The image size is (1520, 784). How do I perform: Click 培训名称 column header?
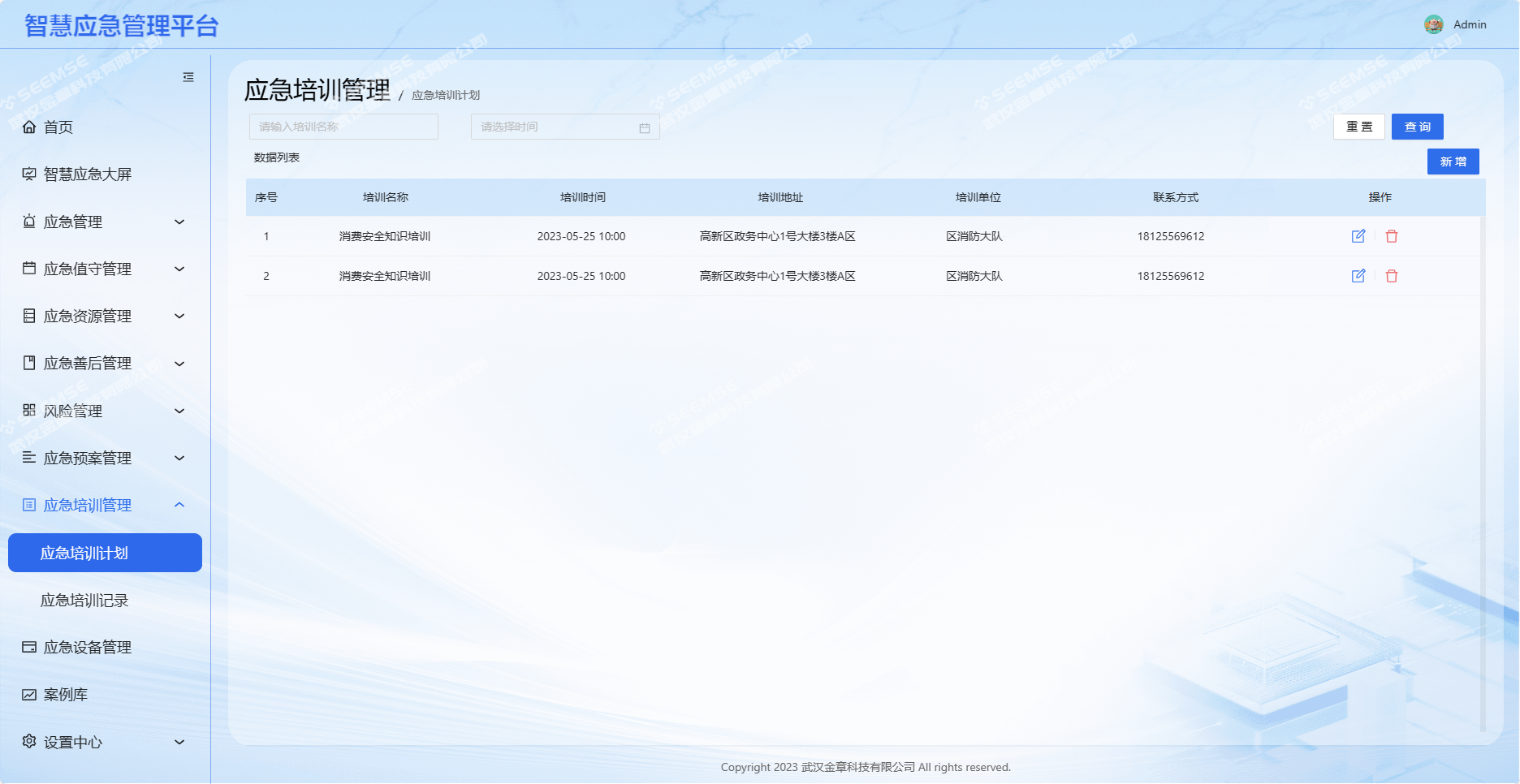pyautogui.click(x=386, y=197)
